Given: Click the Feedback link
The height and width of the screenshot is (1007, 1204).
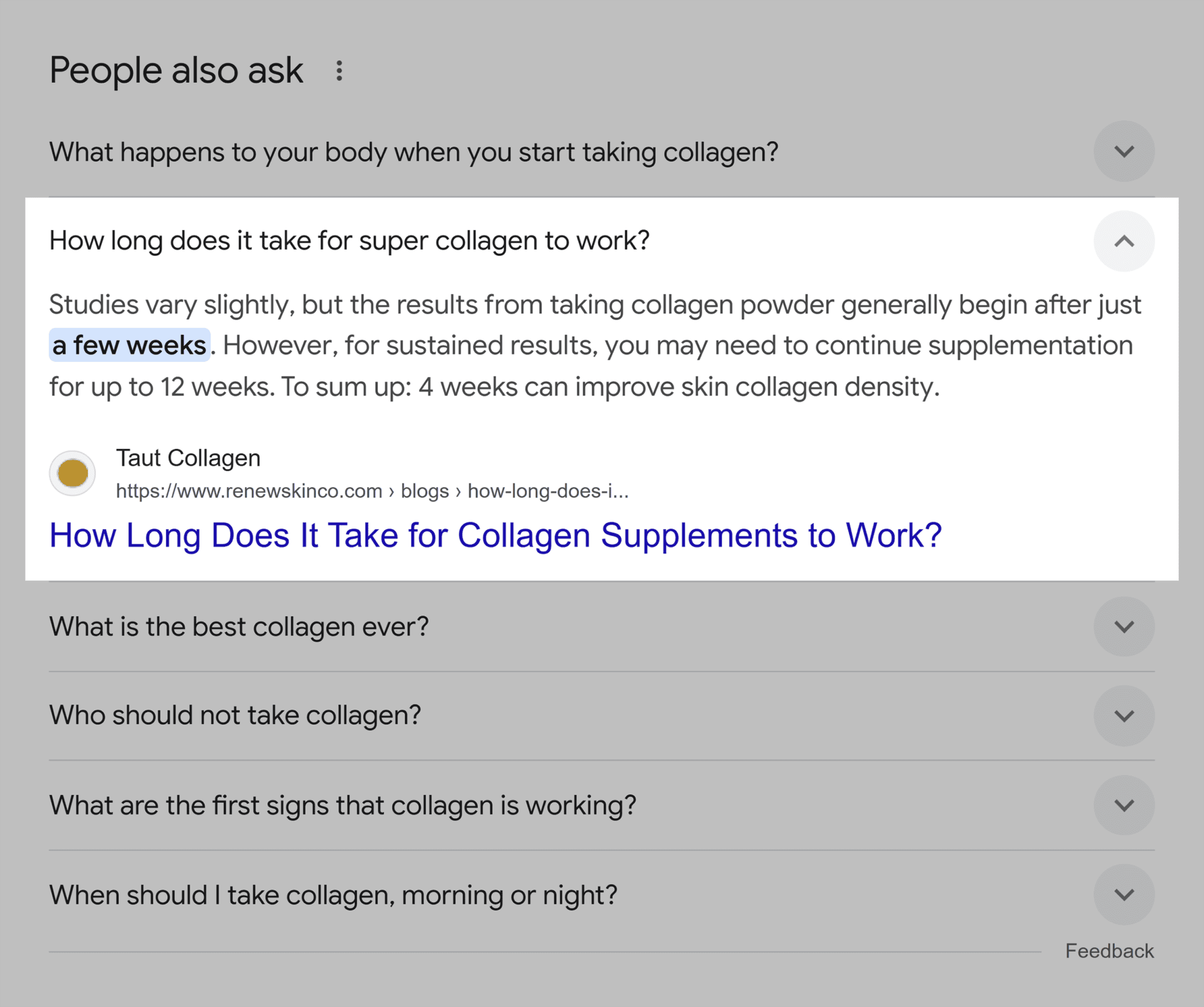Looking at the screenshot, I should click(1109, 951).
